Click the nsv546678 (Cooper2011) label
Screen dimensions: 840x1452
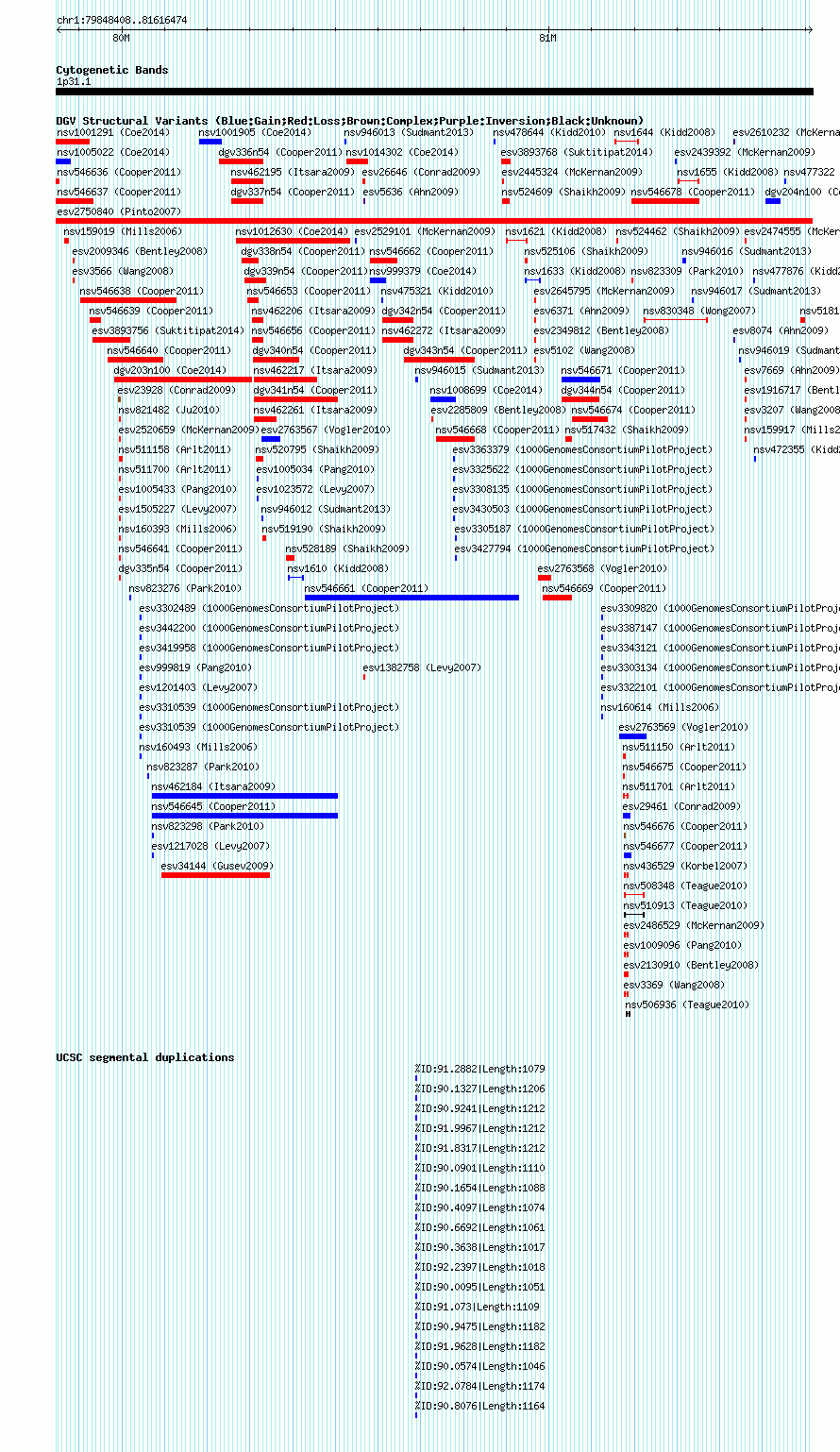point(692,192)
